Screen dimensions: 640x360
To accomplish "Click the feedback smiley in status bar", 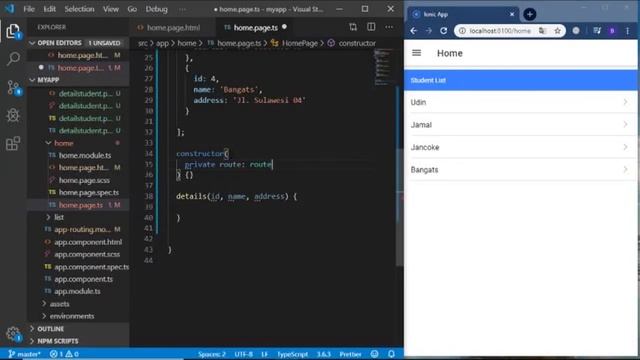I will point(374,354).
